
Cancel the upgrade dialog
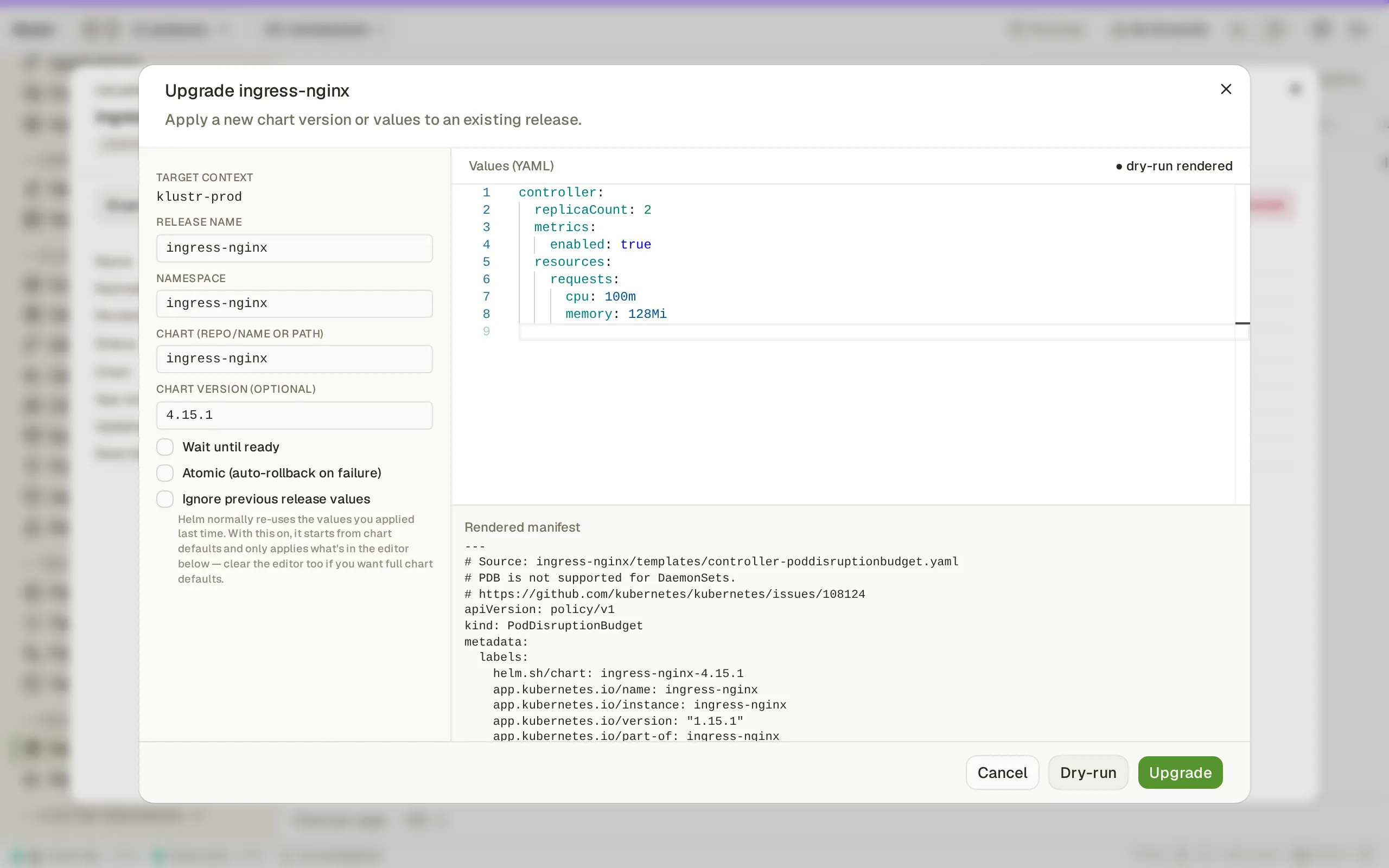click(1002, 773)
